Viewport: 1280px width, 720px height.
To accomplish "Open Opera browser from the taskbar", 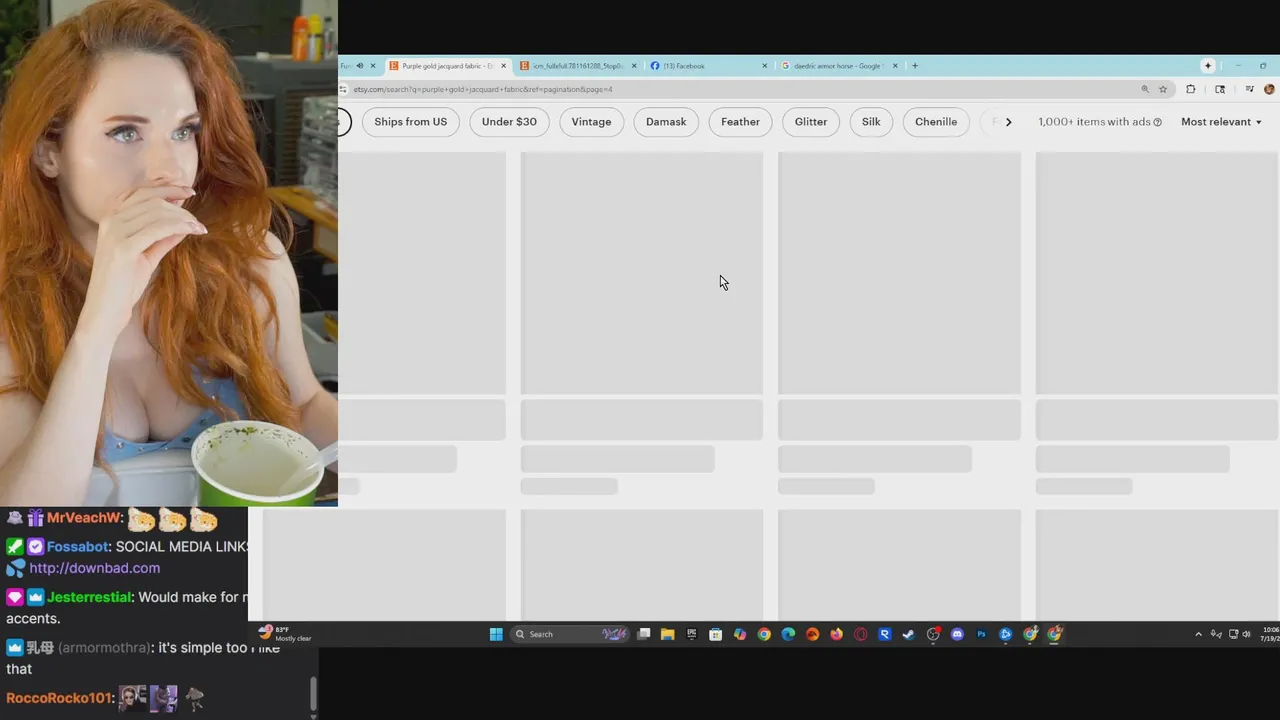I will (860, 634).
